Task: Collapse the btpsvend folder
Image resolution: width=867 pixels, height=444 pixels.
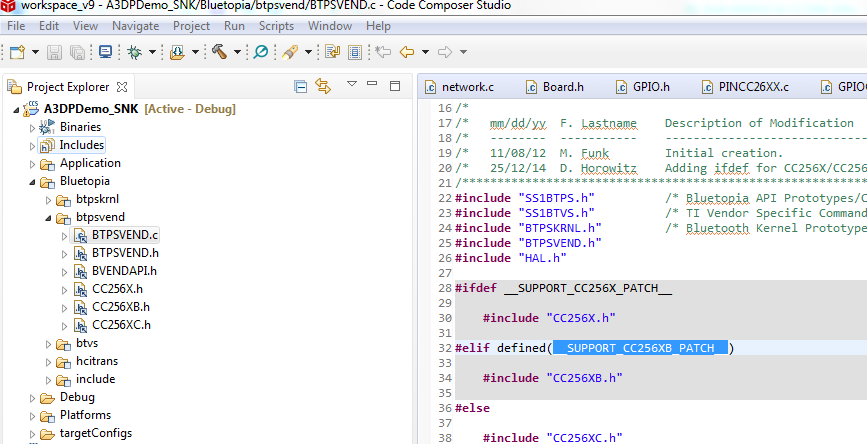Action: 48,218
